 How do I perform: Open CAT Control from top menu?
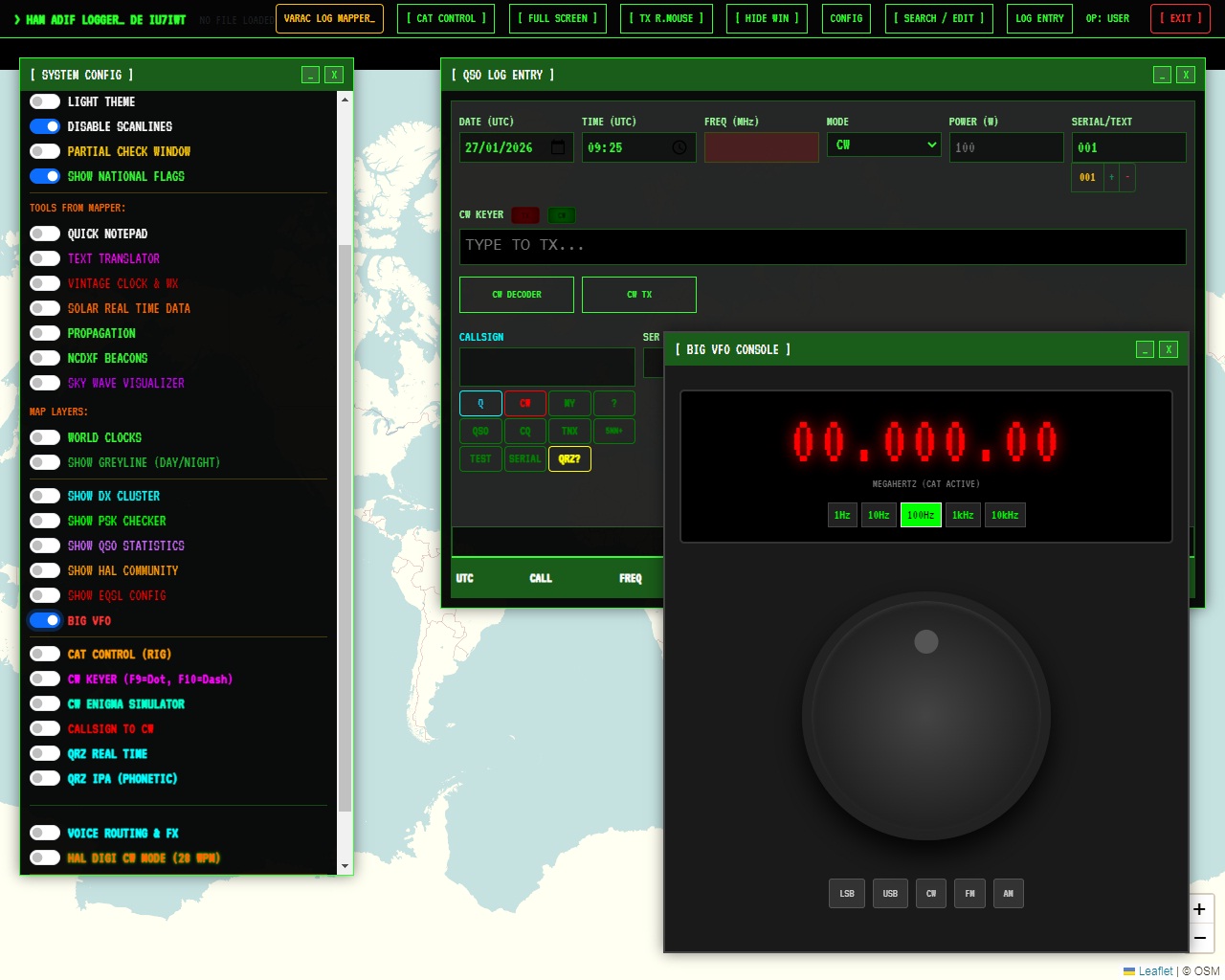pos(445,18)
